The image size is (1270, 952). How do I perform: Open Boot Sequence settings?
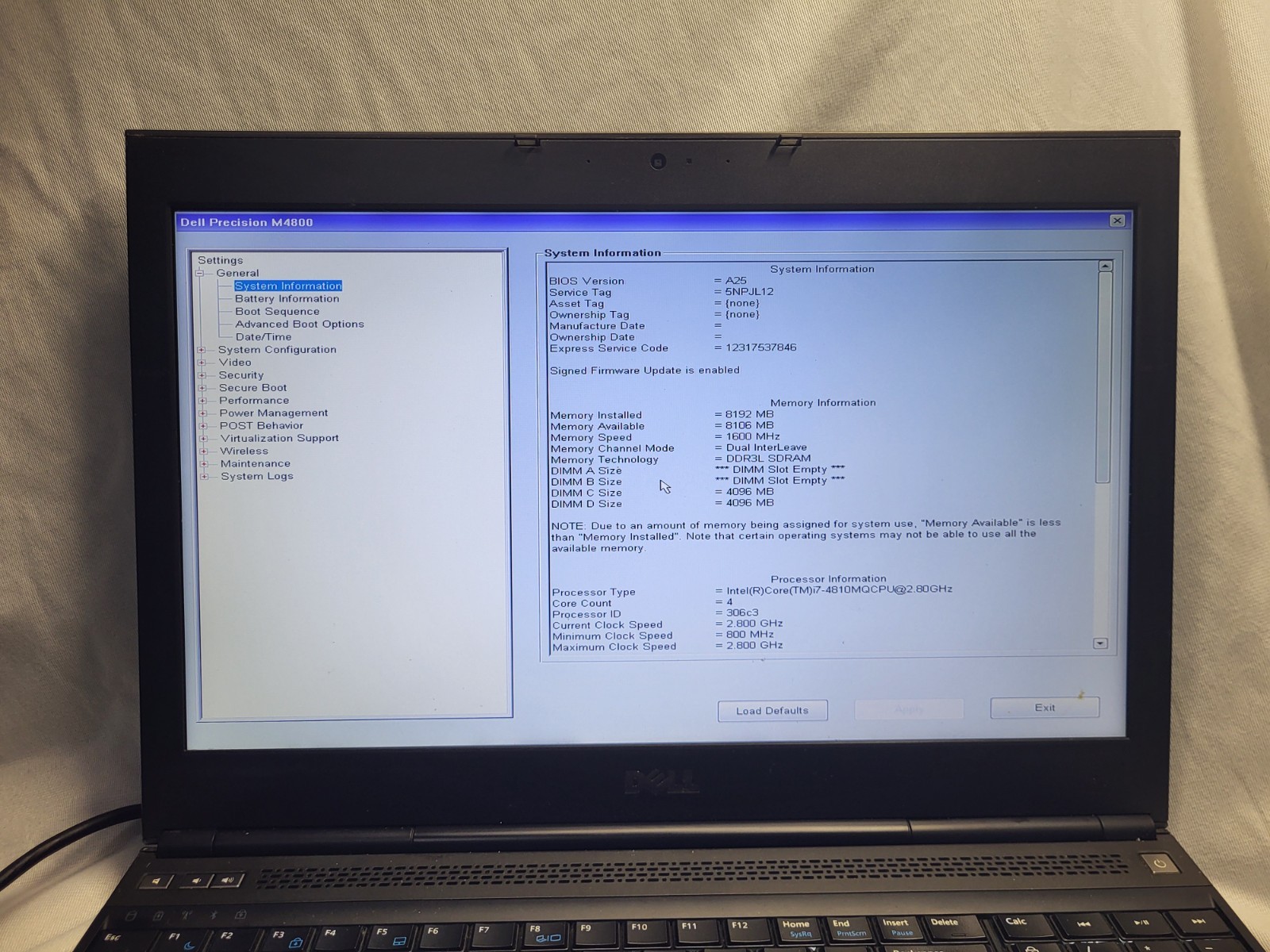(x=277, y=311)
